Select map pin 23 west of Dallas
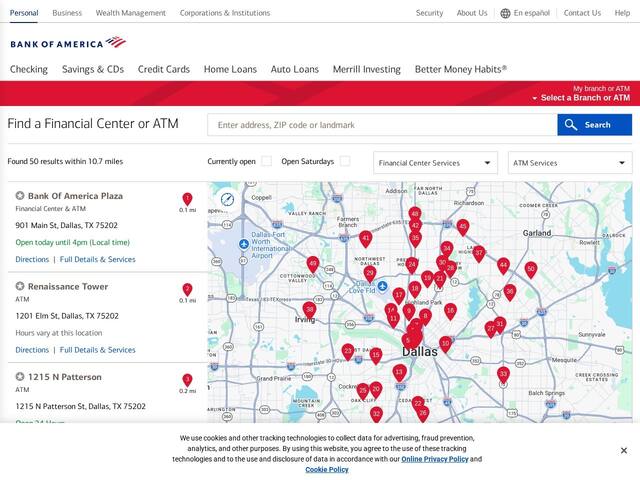Viewport: 640px width, 480px height. 348,352
